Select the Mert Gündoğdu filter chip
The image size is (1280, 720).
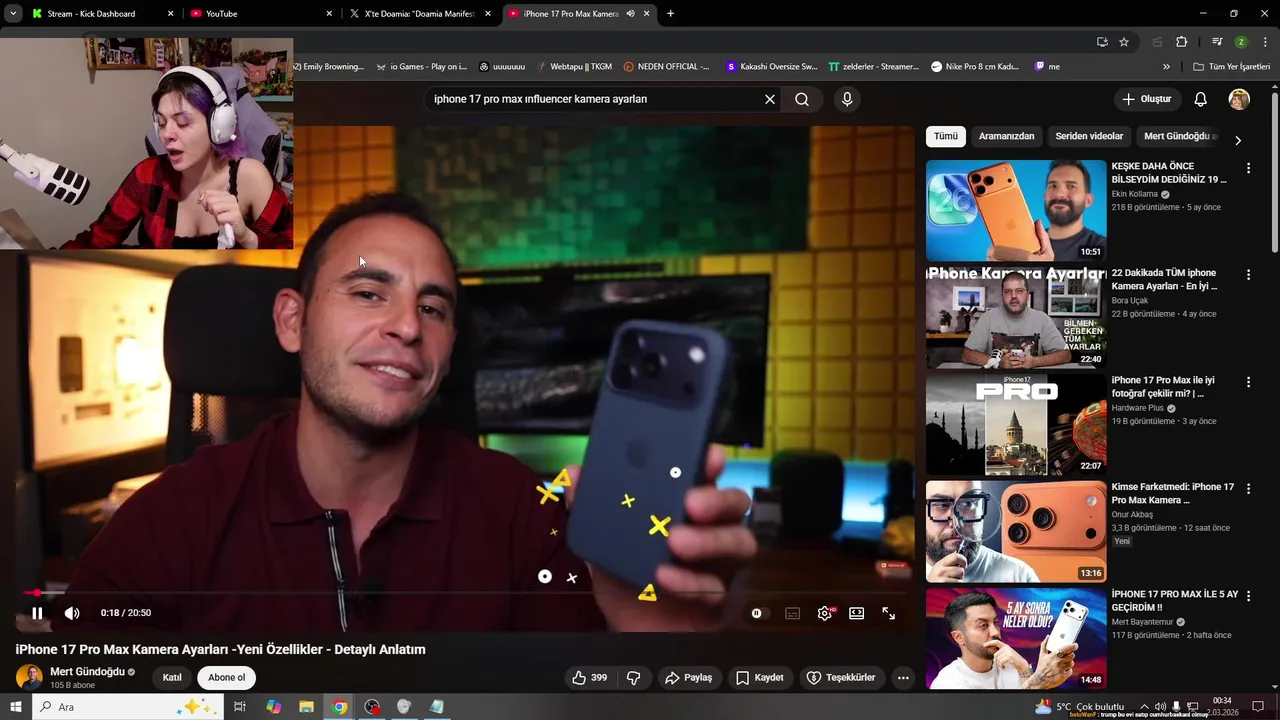tap(1180, 136)
